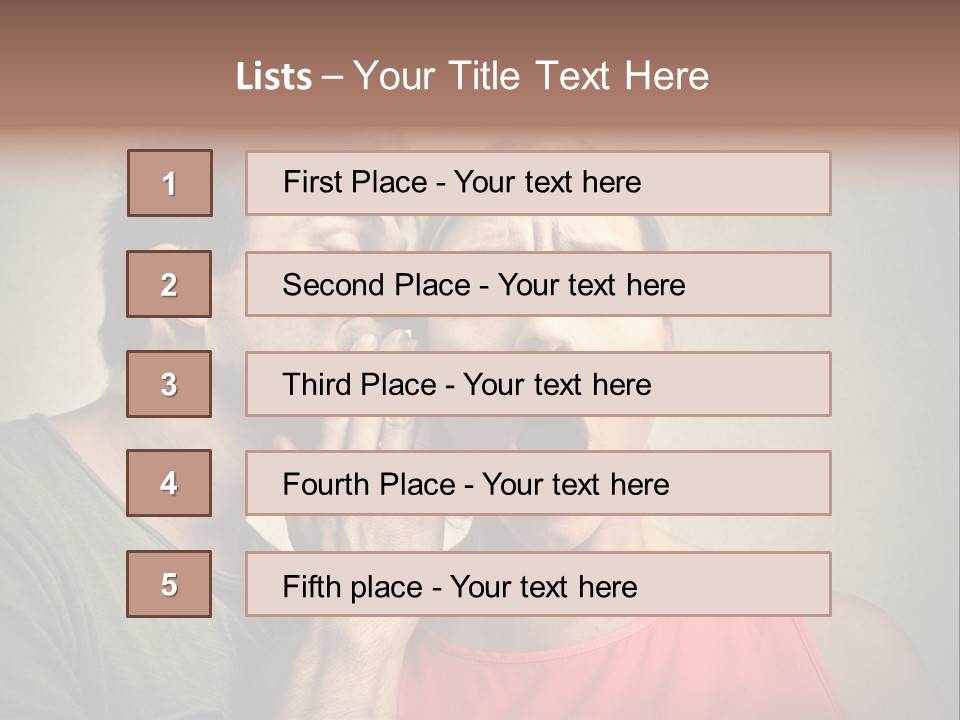960x720 pixels.
Task: Click the word 'Third' in item three
Action: point(317,385)
